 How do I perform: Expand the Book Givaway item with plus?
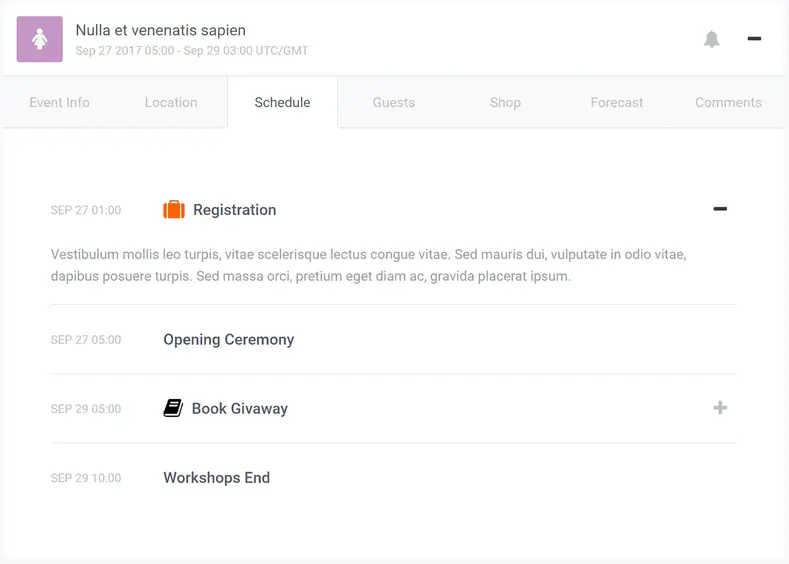[x=720, y=408]
